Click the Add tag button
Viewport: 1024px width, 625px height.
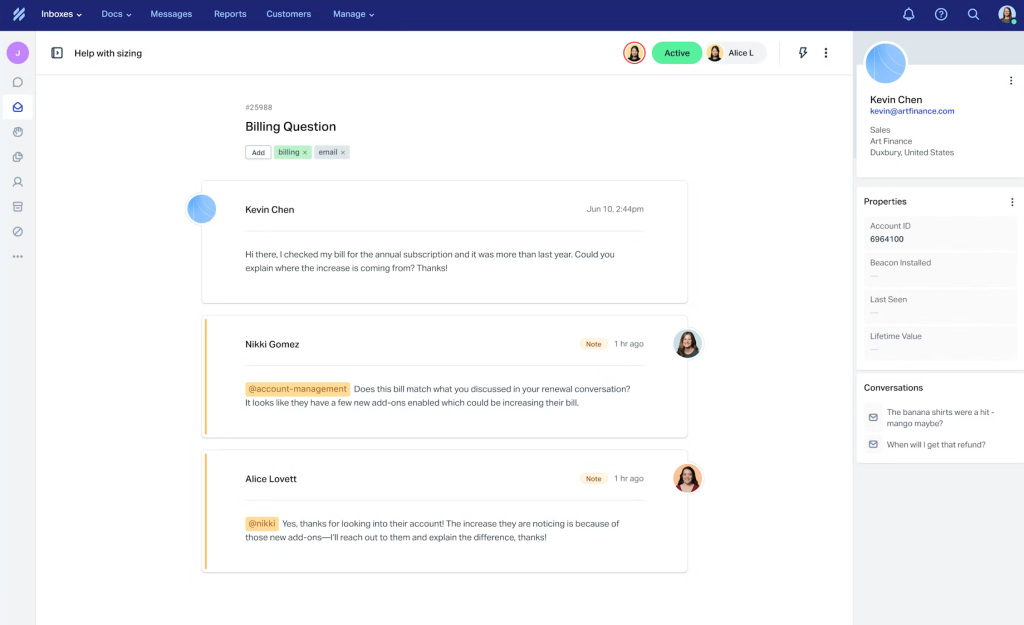click(x=258, y=152)
